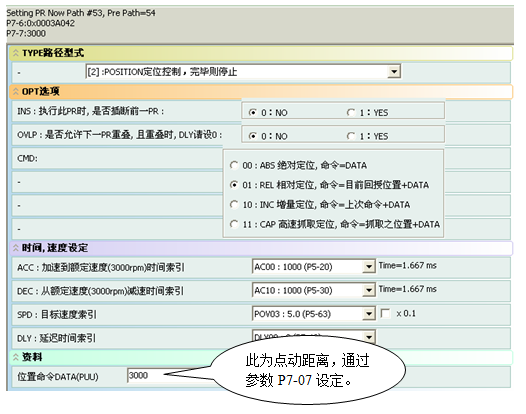
Task: Open the SPD POV03 : 5.0 dropdown
Action: pos(369,314)
